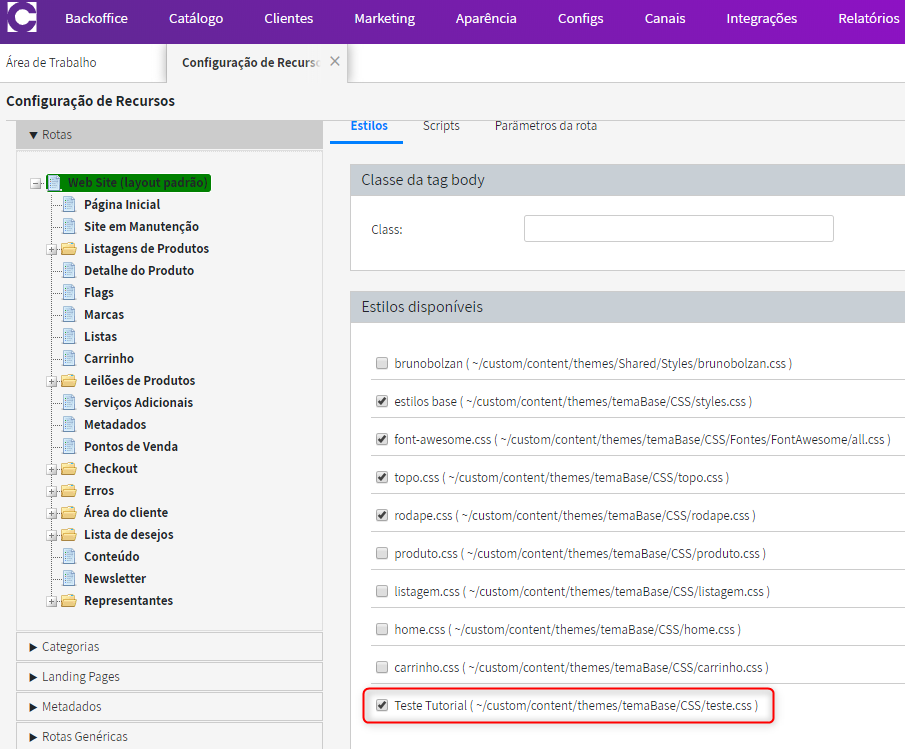Click the Pontos de Venda page icon
Viewport: 905px width, 749px height.
pos(69,447)
